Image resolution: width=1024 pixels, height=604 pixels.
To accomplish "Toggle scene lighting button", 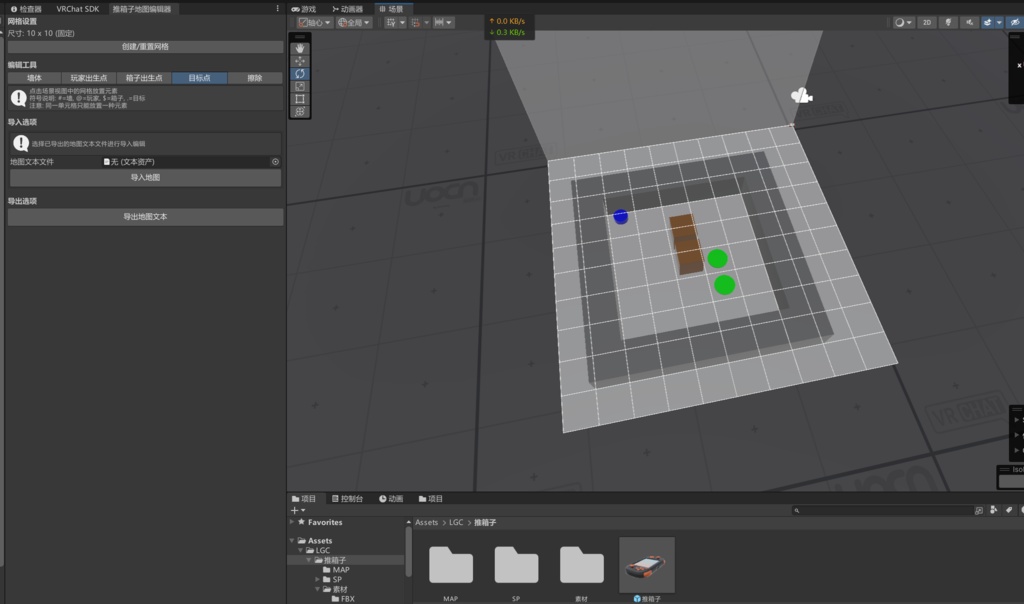I will coord(948,22).
